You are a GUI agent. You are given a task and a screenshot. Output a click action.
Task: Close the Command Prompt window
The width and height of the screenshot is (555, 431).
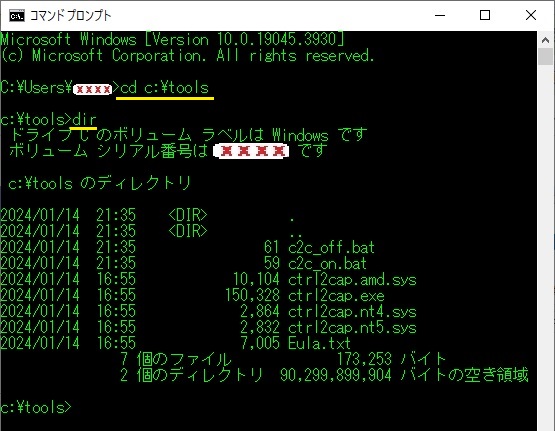tap(531, 16)
